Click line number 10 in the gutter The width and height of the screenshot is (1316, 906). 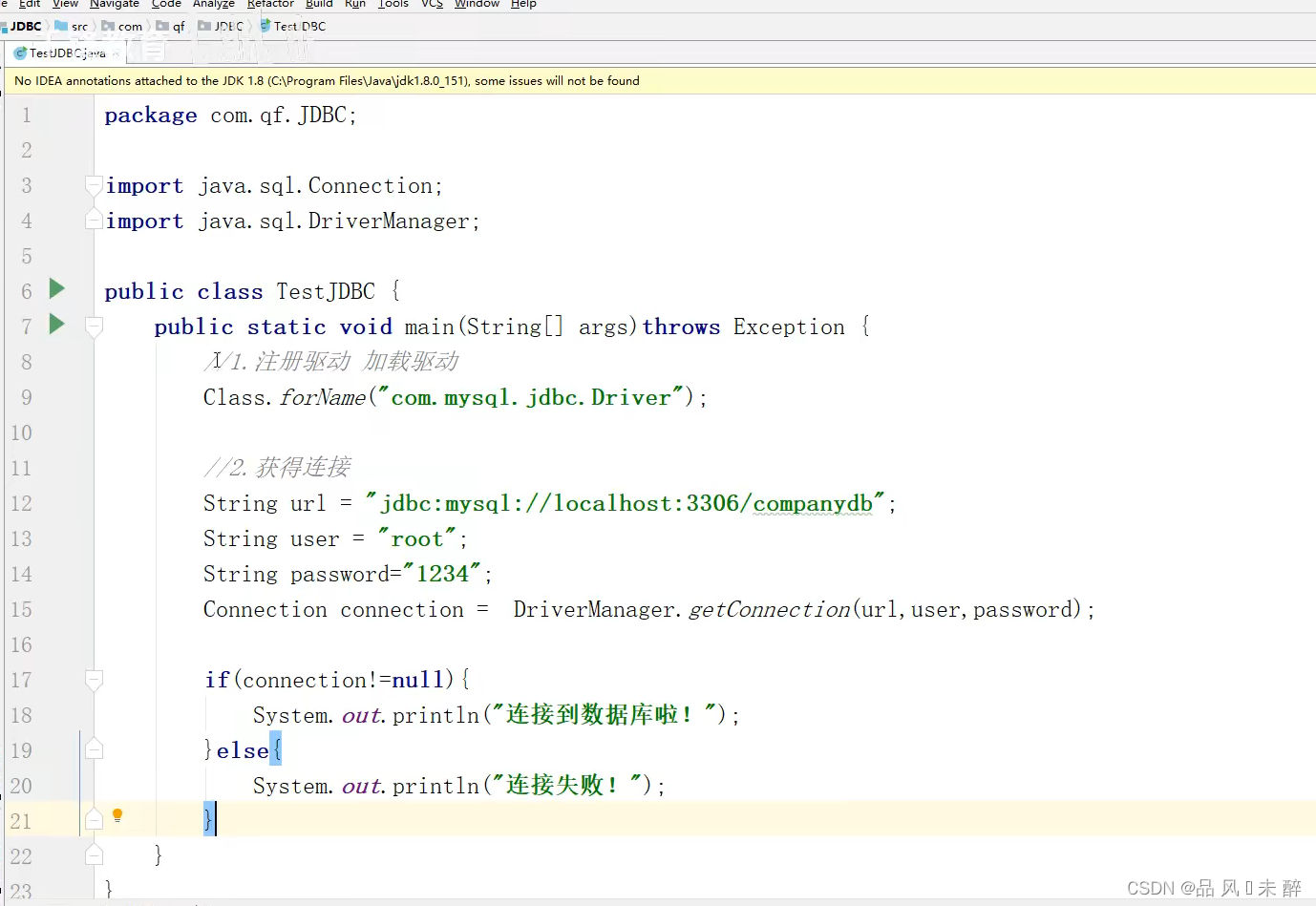(21, 433)
